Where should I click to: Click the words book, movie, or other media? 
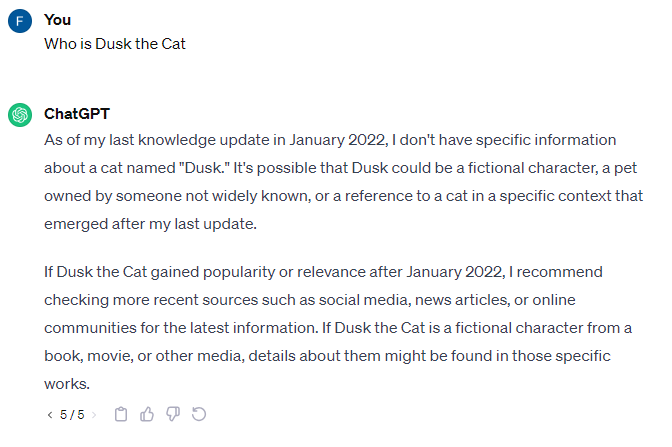(144, 356)
